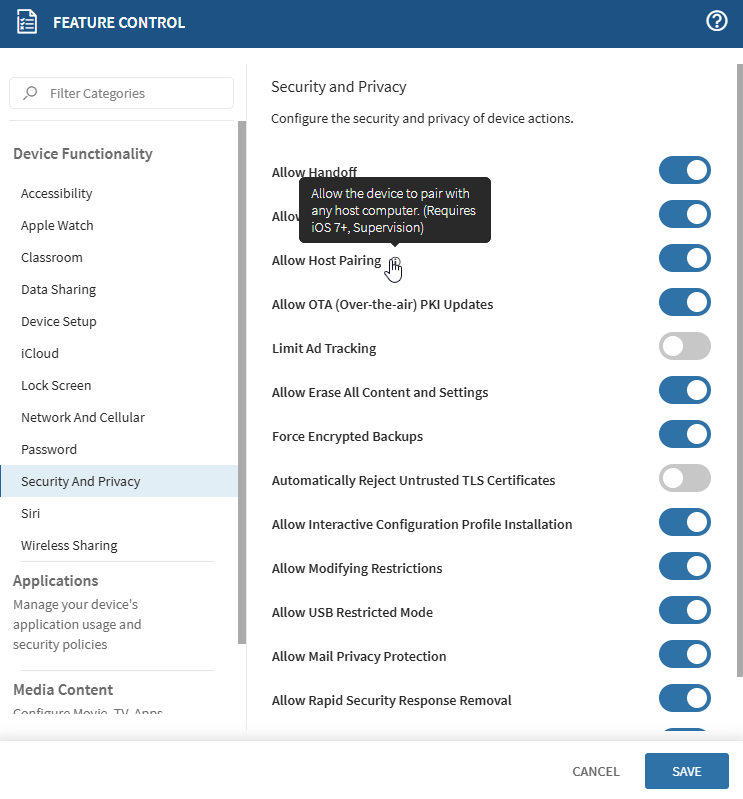The image size is (743, 799).
Task: Select the Lock Screen category
Action: (x=56, y=386)
